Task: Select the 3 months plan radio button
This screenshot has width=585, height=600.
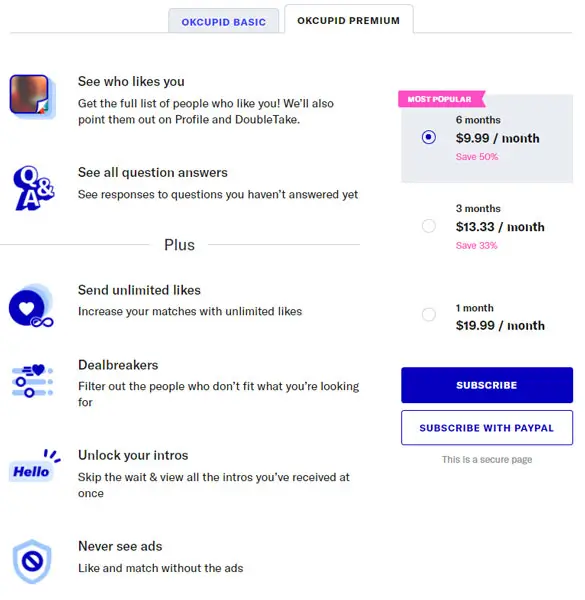Action: [429, 226]
